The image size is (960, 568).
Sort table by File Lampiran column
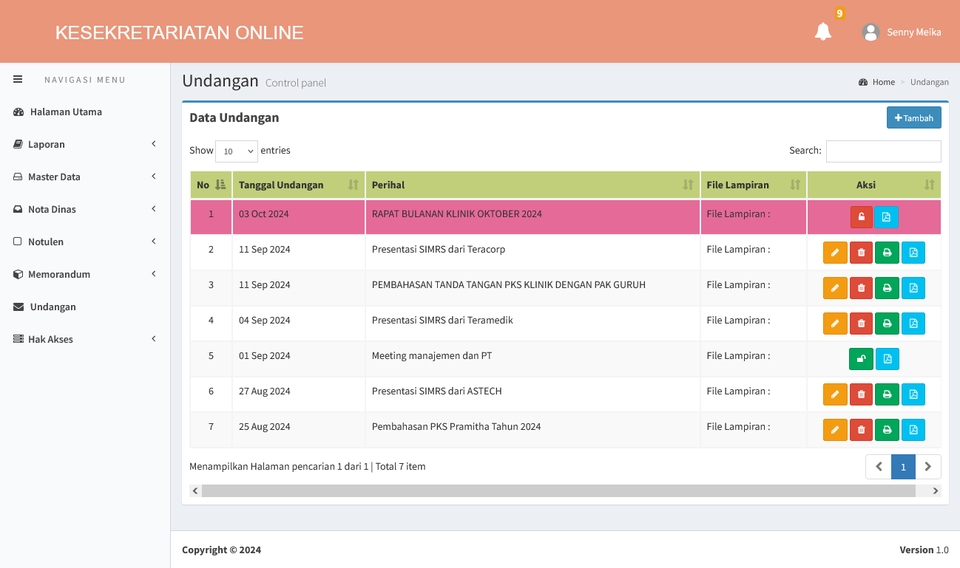coord(753,185)
